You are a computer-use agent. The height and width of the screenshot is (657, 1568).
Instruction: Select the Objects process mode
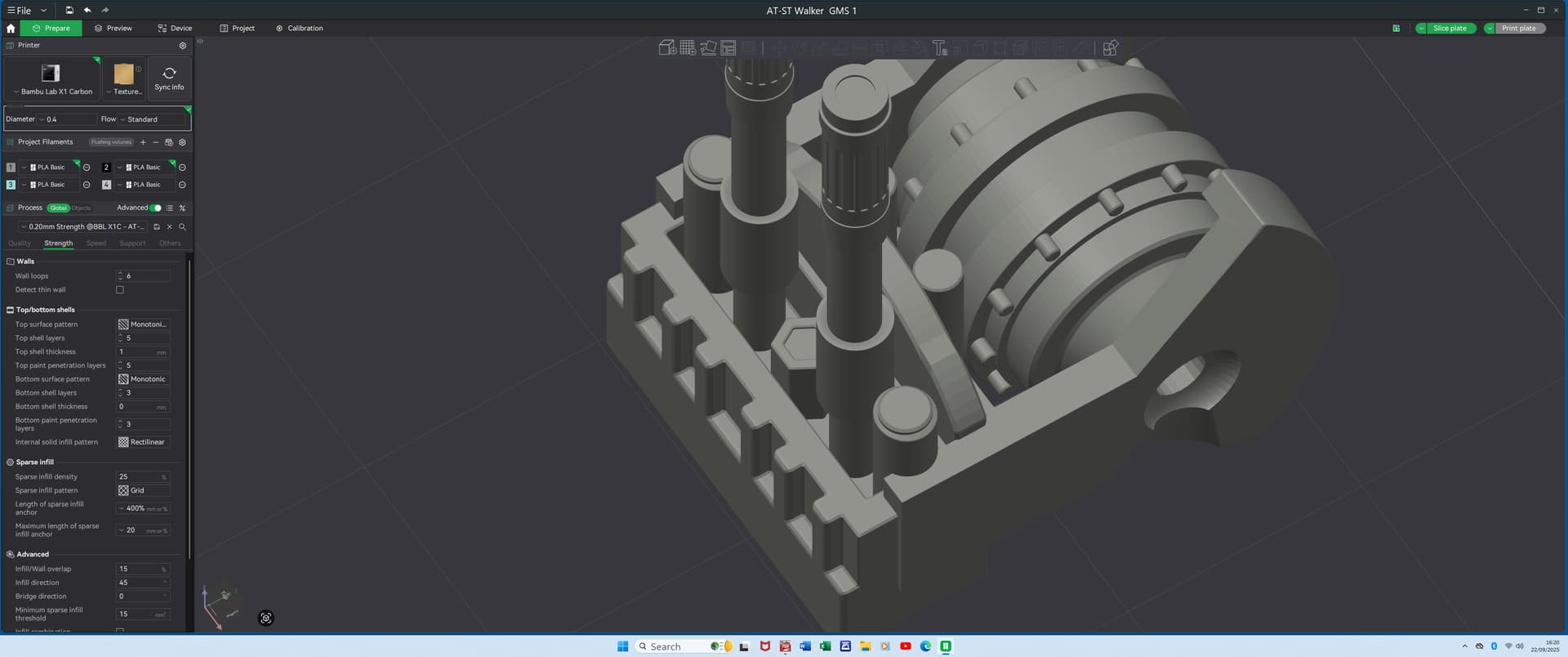pyautogui.click(x=81, y=208)
